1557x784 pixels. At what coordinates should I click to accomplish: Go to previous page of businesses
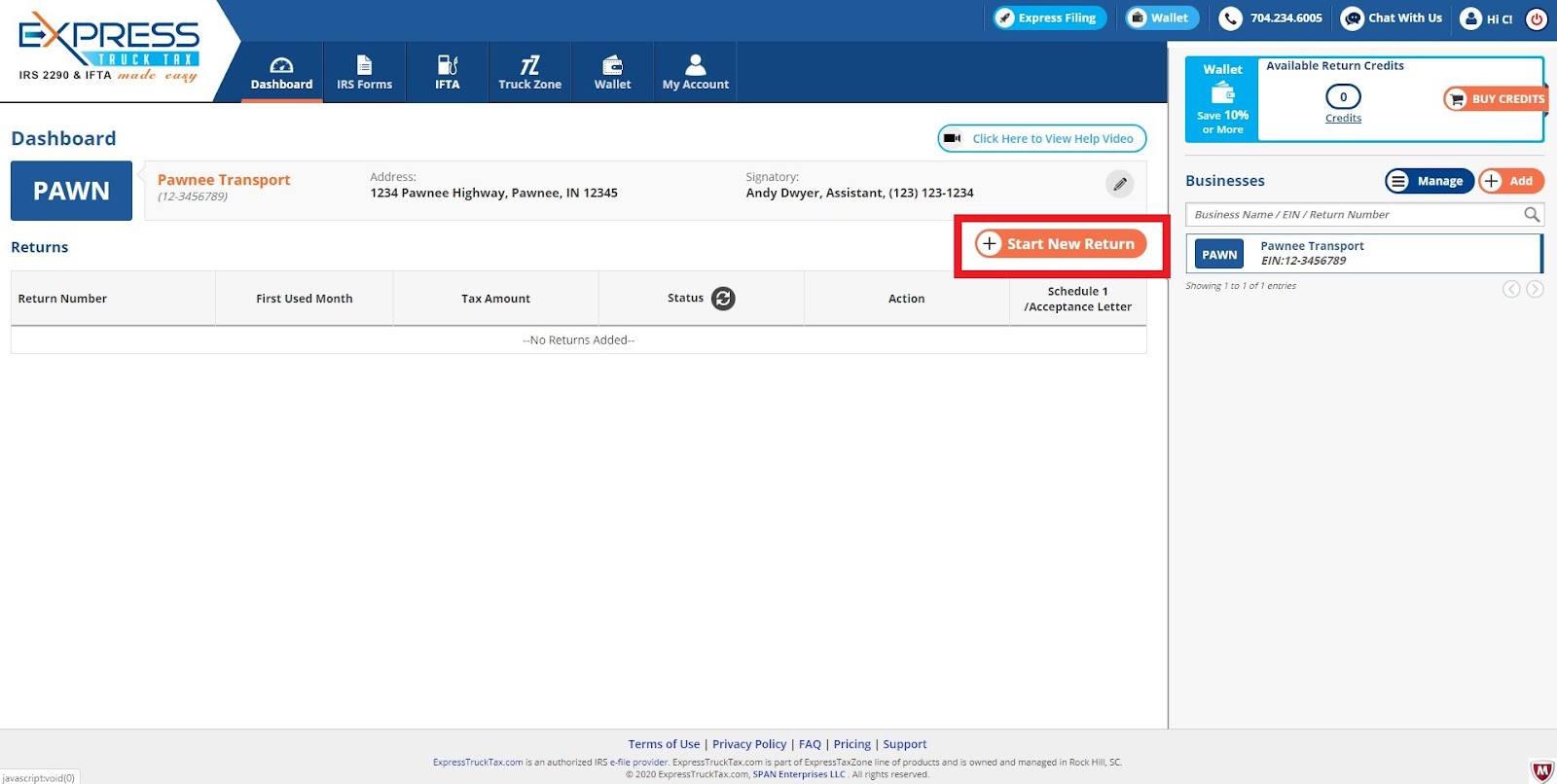pos(1511,289)
